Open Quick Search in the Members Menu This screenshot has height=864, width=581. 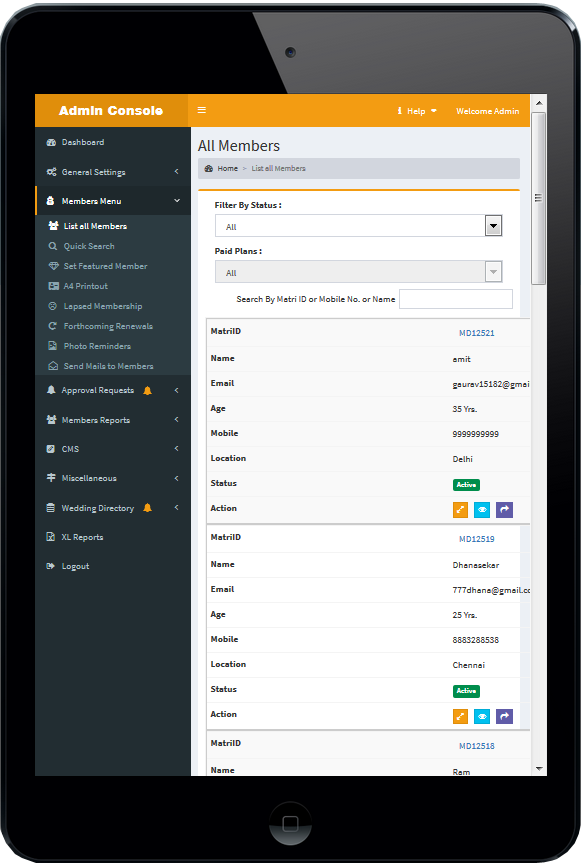[x=89, y=246]
